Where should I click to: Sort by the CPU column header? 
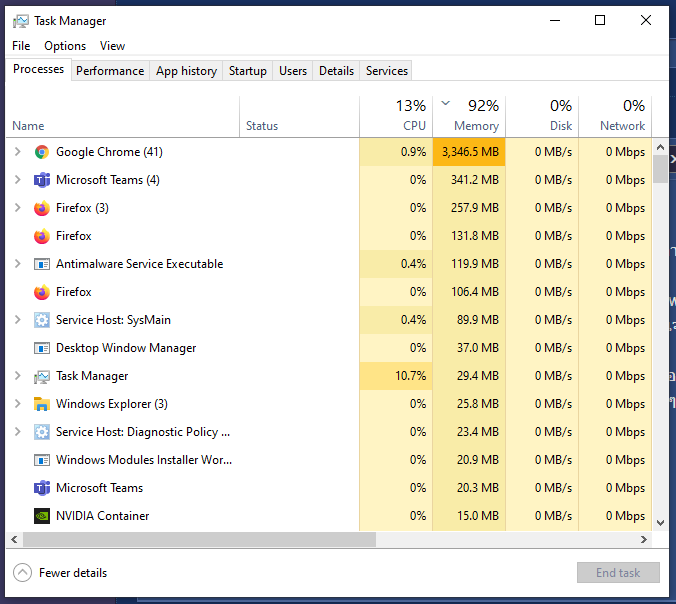396,117
